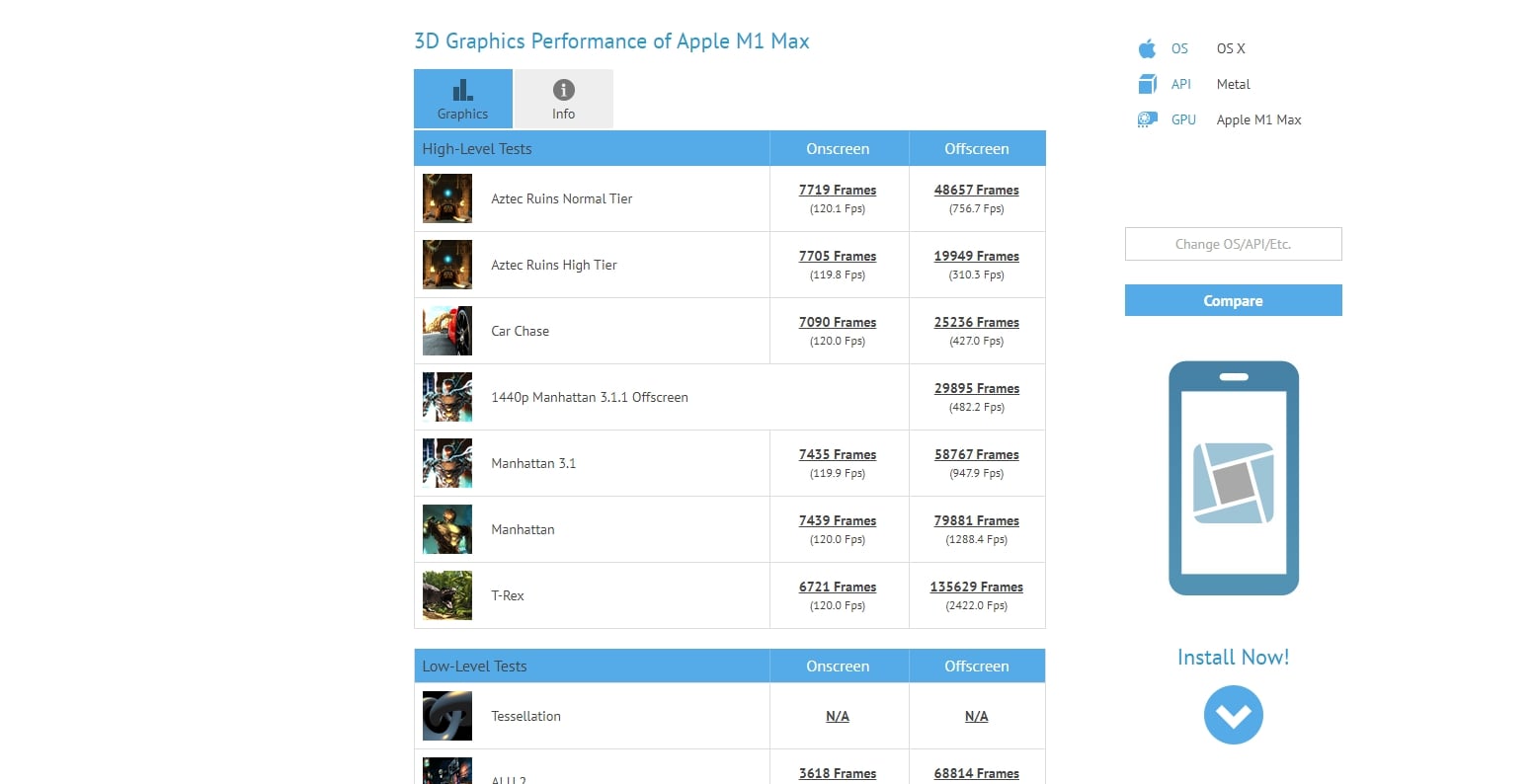Click Manhattan 3.1 onscreen 7435 Frames link
Image resolution: width=1534 pixels, height=784 pixels.
tap(838, 454)
